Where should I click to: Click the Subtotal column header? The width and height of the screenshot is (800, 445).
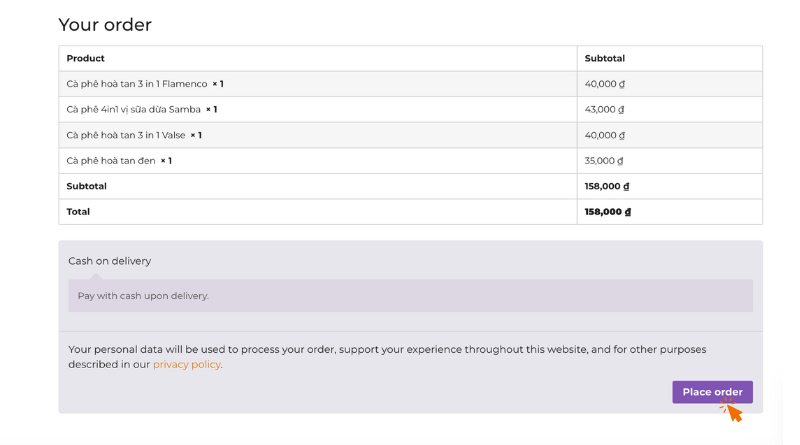point(605,58)
